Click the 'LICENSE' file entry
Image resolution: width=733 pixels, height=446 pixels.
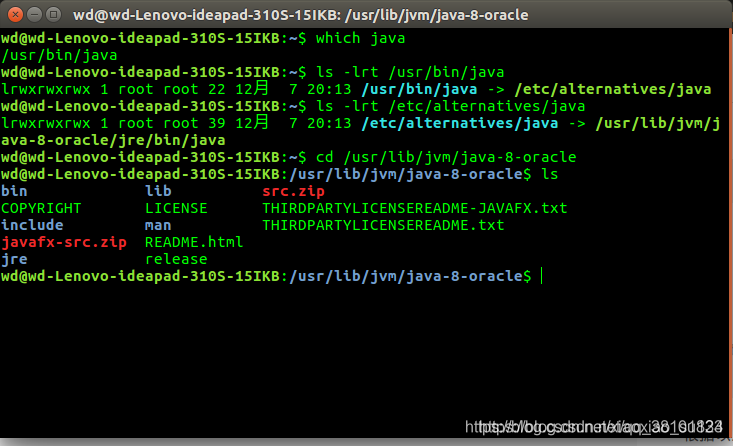(176, 209)
